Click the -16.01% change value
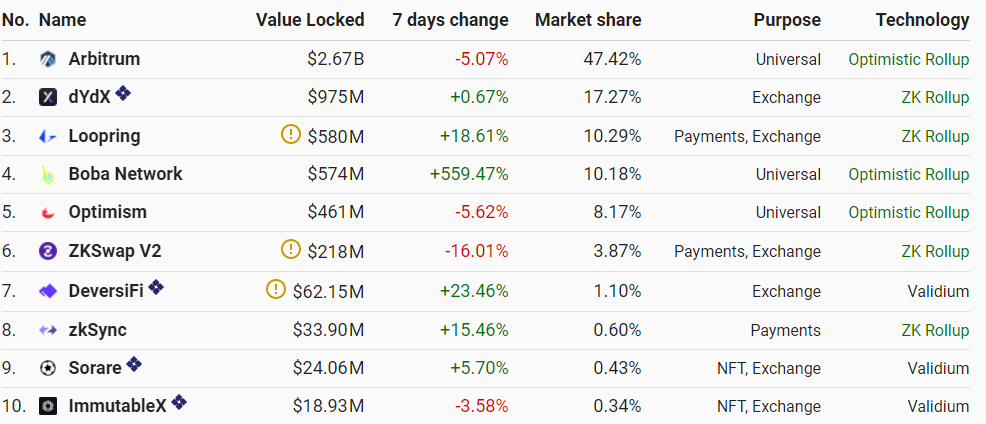The width and height of the screenshot is (986, 424). tap(477, 252)
